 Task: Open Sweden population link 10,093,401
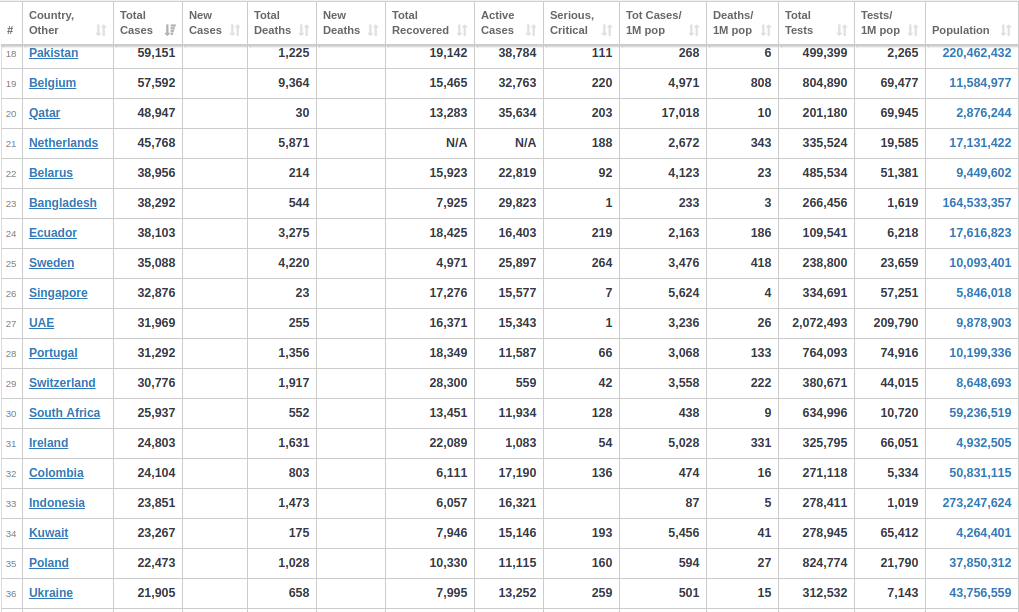[x=980, y=262]
